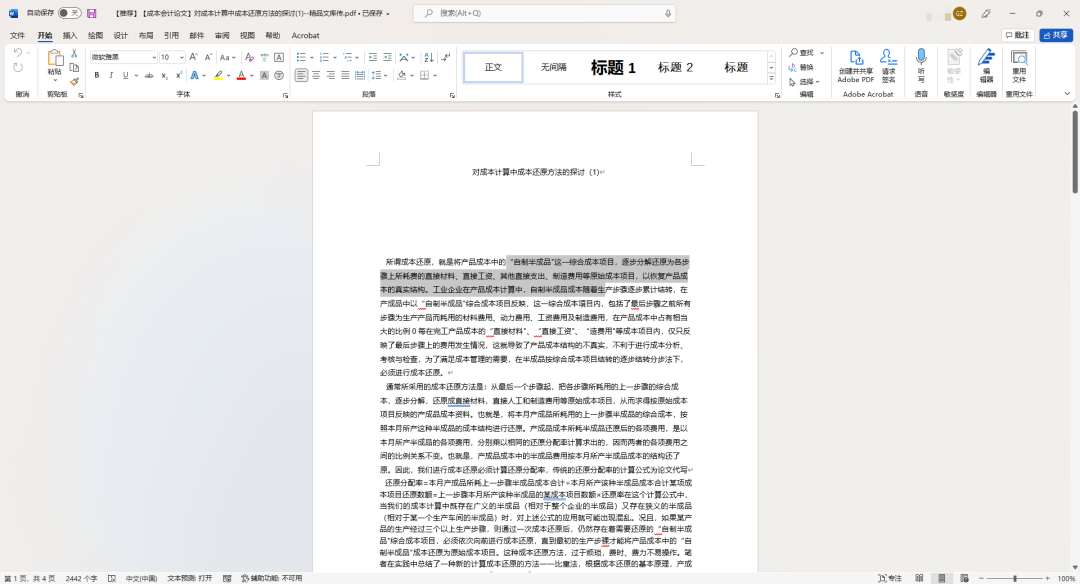
Task: Apply yellow text highlight color
Action: (218, 75)
